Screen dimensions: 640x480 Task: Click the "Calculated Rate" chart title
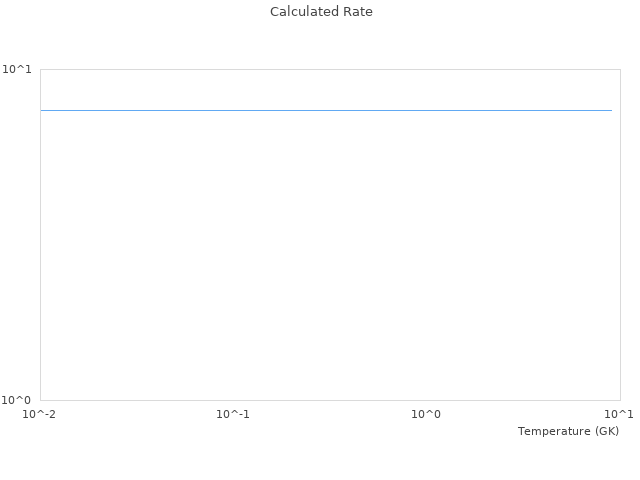click(x=321, y=12)
